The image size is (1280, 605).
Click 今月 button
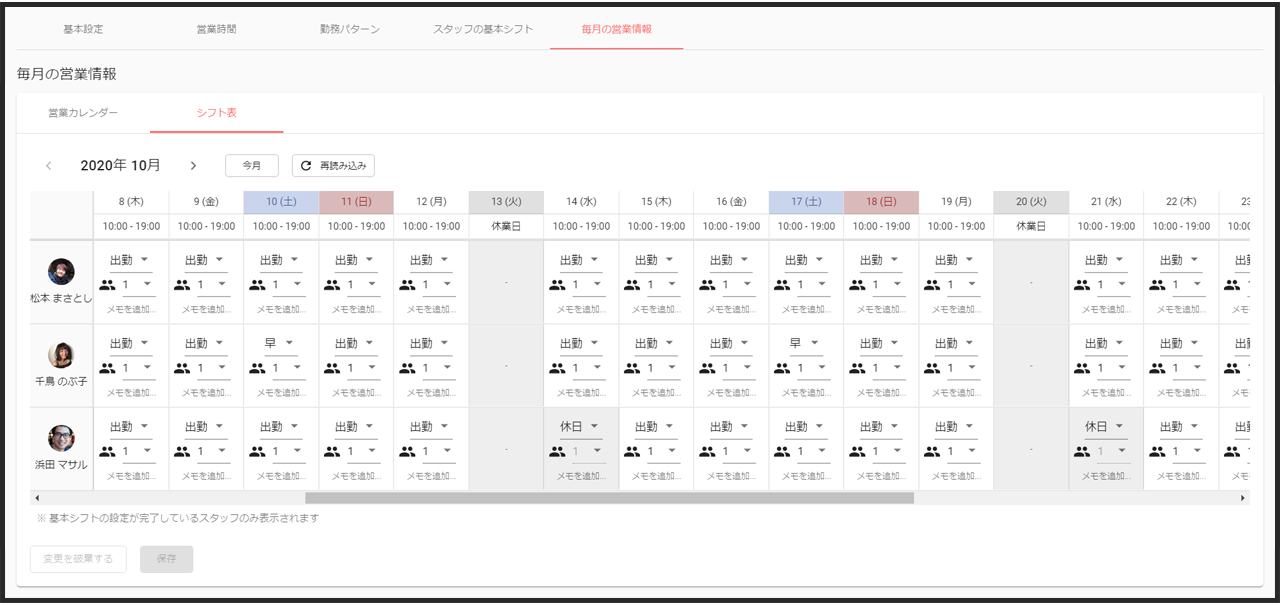(252, 166)
